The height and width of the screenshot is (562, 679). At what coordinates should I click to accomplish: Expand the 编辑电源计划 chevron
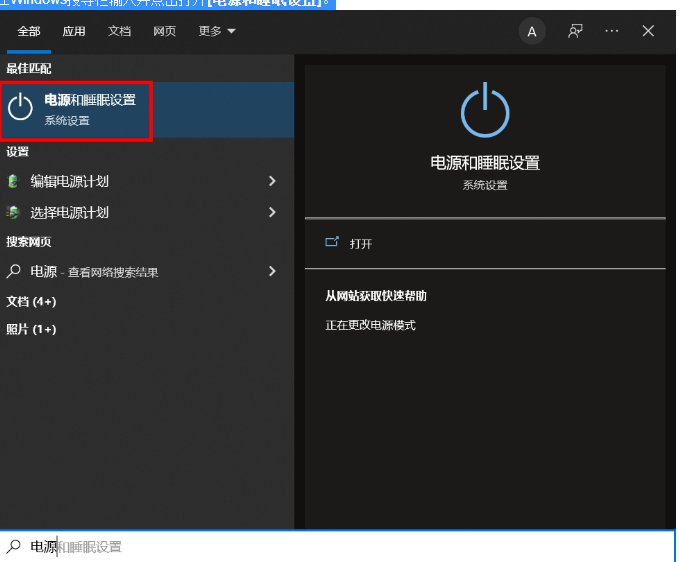pos(272,181)
